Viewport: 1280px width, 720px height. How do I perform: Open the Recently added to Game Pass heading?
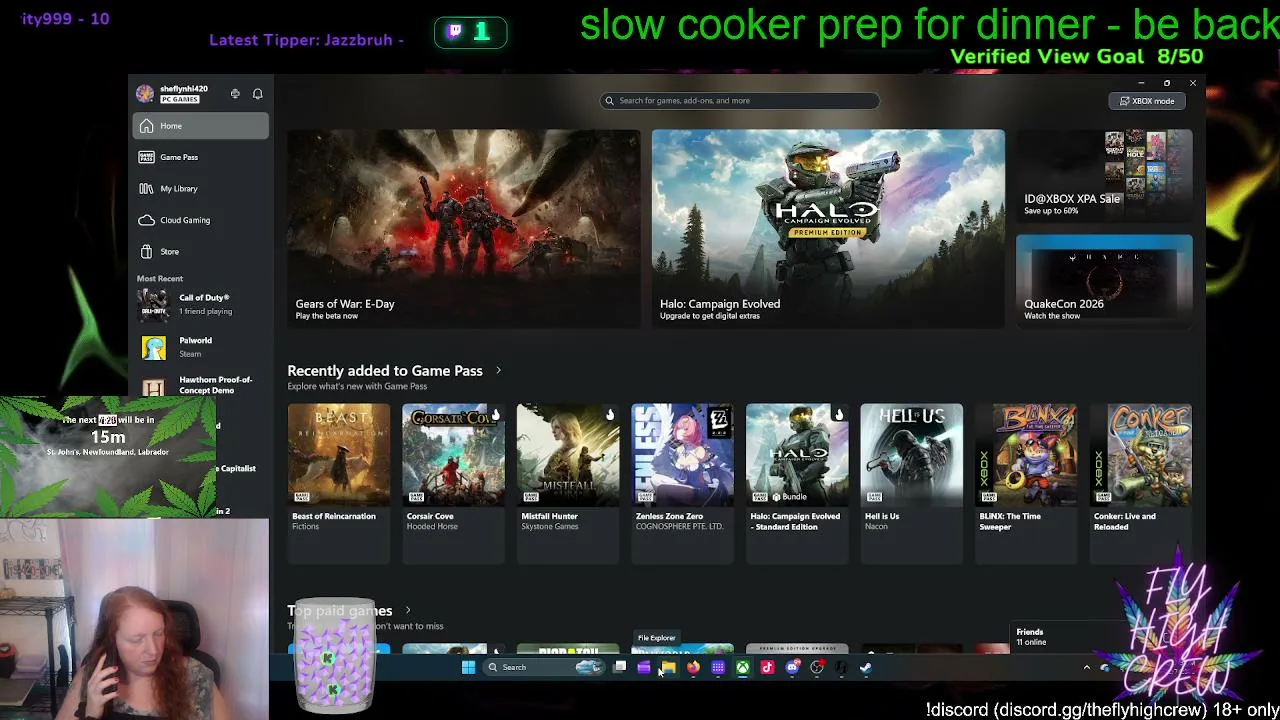click(x=385, y=371)
